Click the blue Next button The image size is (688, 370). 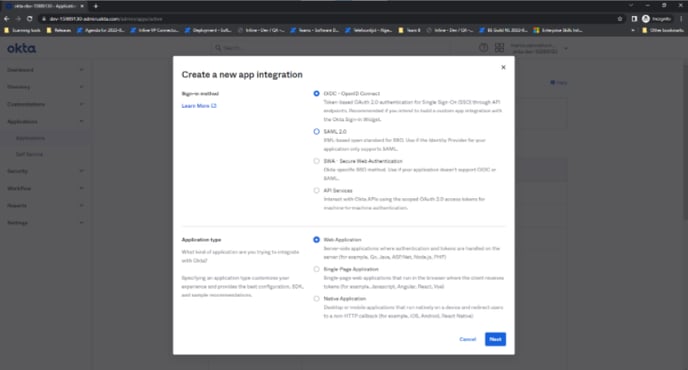(495, 339)
